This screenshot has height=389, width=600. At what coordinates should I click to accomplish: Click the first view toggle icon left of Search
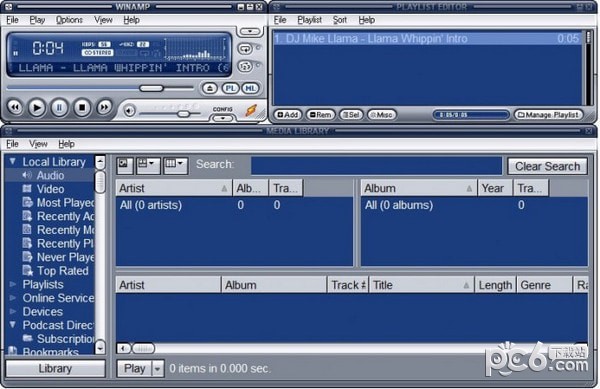tap(125, 165)
